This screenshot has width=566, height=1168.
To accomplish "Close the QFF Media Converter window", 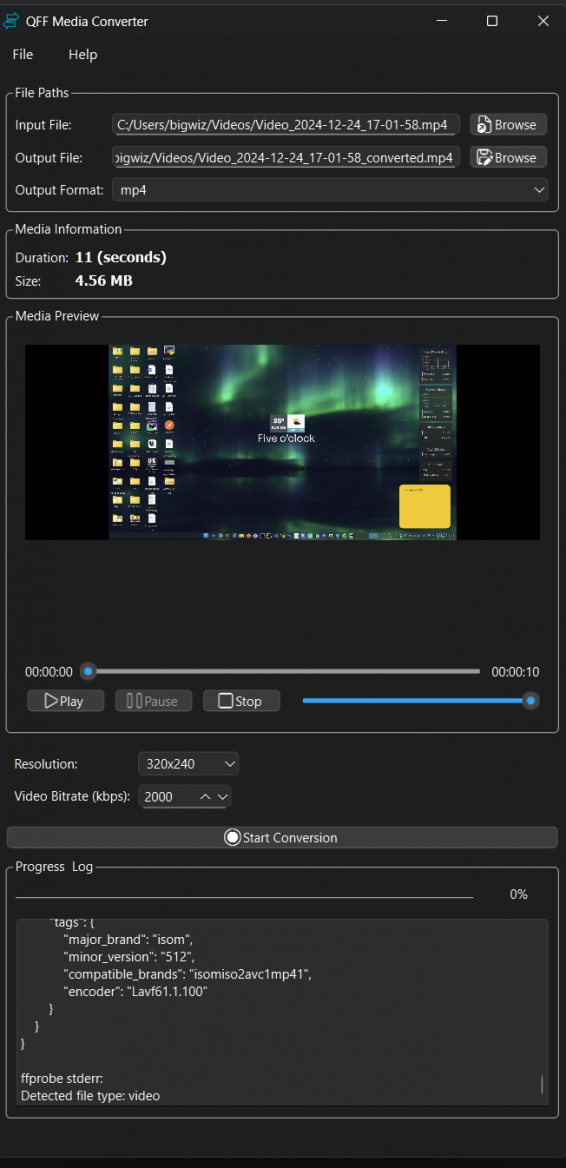I will tap(543, 21).
